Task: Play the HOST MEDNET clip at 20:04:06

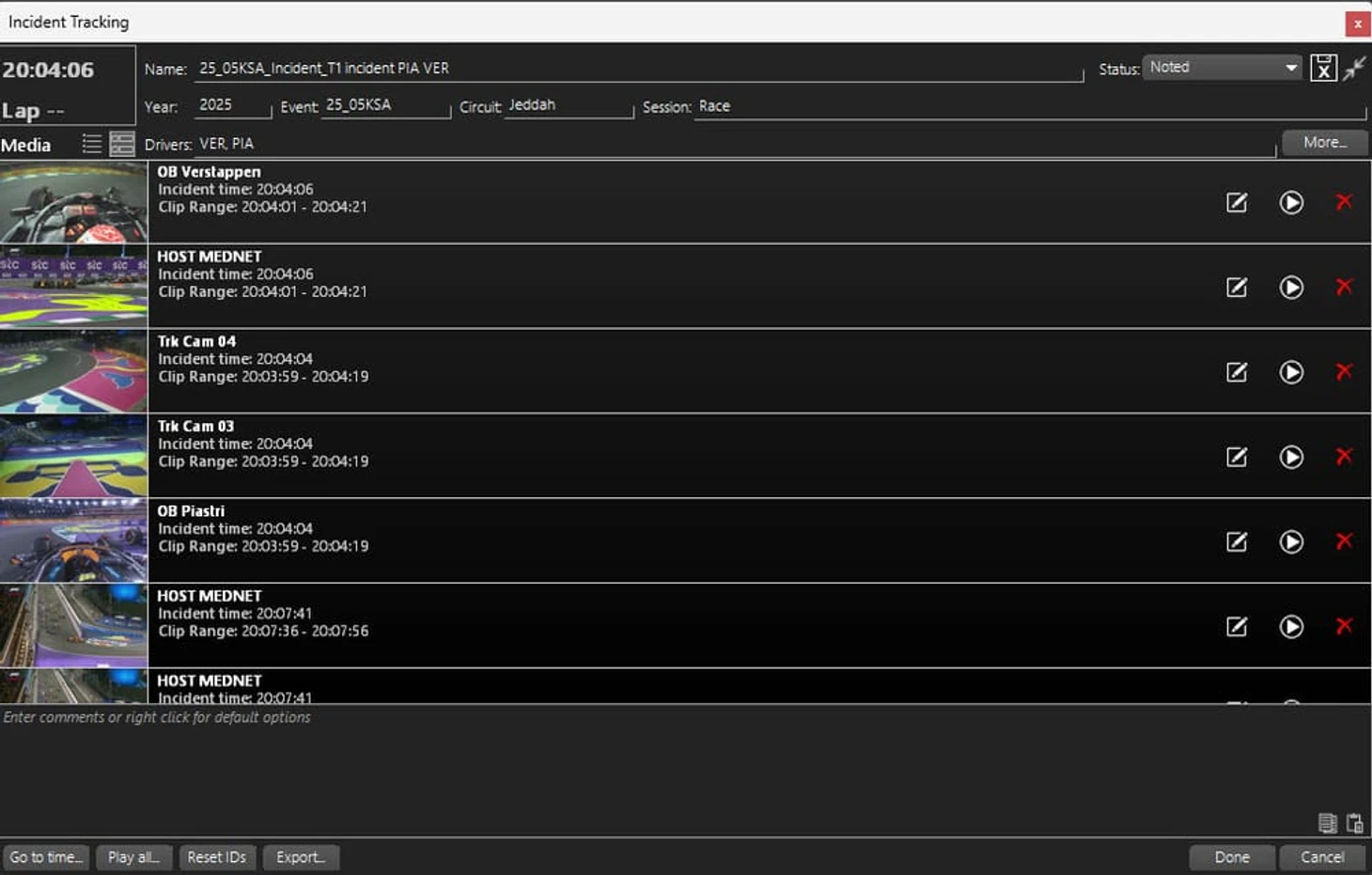Action: pyautogui.click(x=1291, y=287)
